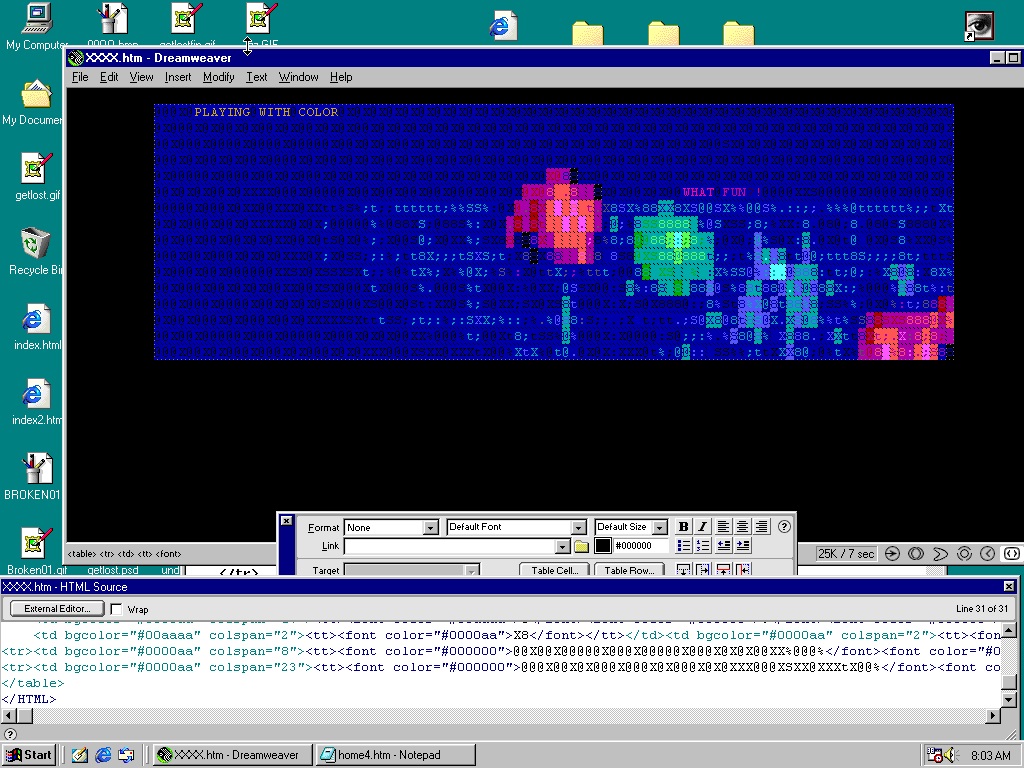Select the <td> tag in tag selector
This screenshot has width=1024, height=768.
123,554
